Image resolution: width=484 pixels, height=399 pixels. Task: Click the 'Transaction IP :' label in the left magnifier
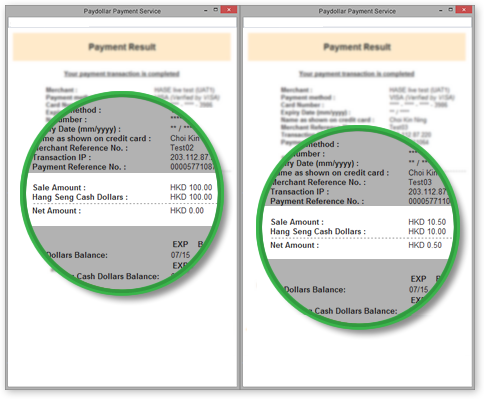click(x=62, y=157)
